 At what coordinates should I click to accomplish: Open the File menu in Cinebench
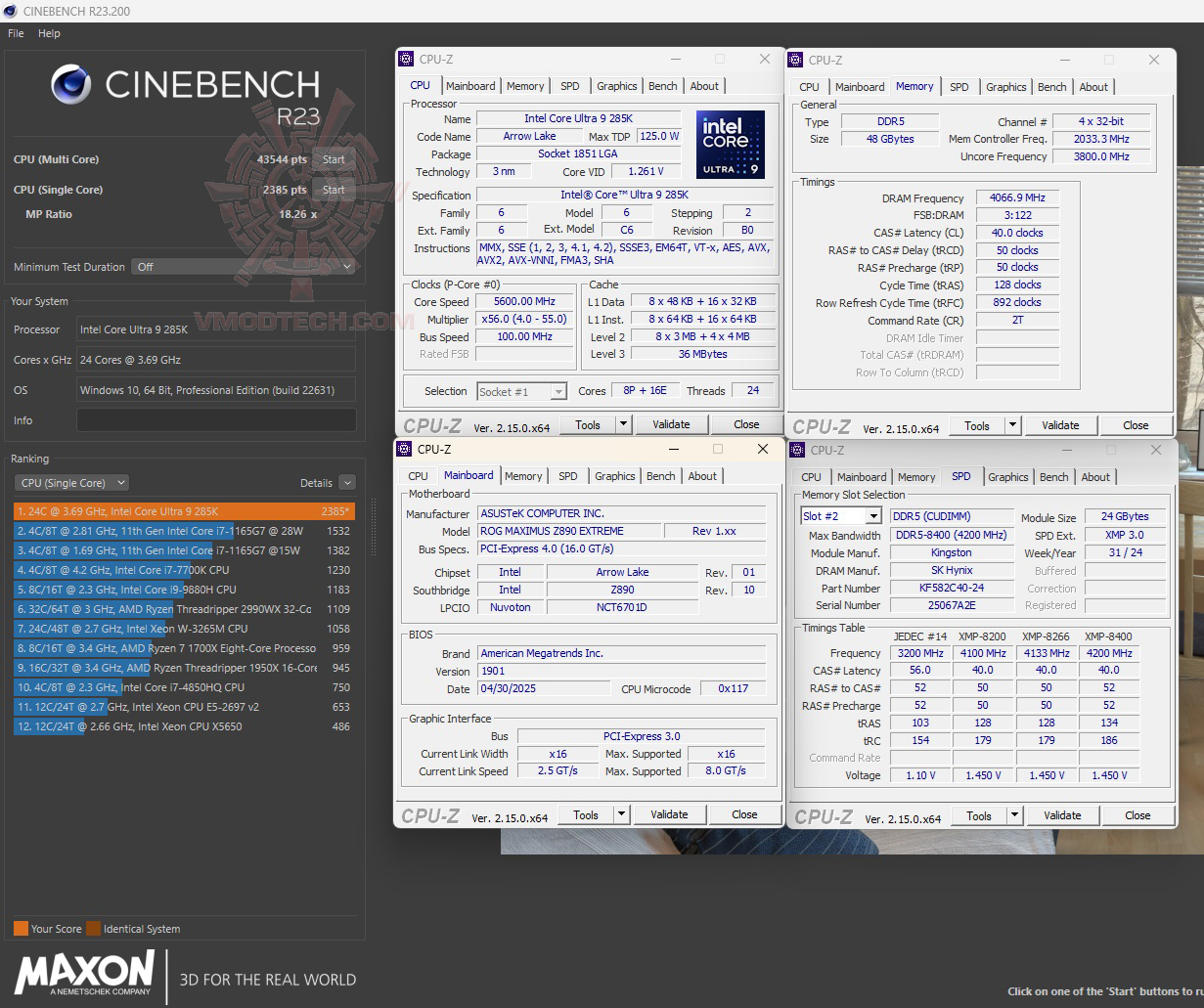16,33
